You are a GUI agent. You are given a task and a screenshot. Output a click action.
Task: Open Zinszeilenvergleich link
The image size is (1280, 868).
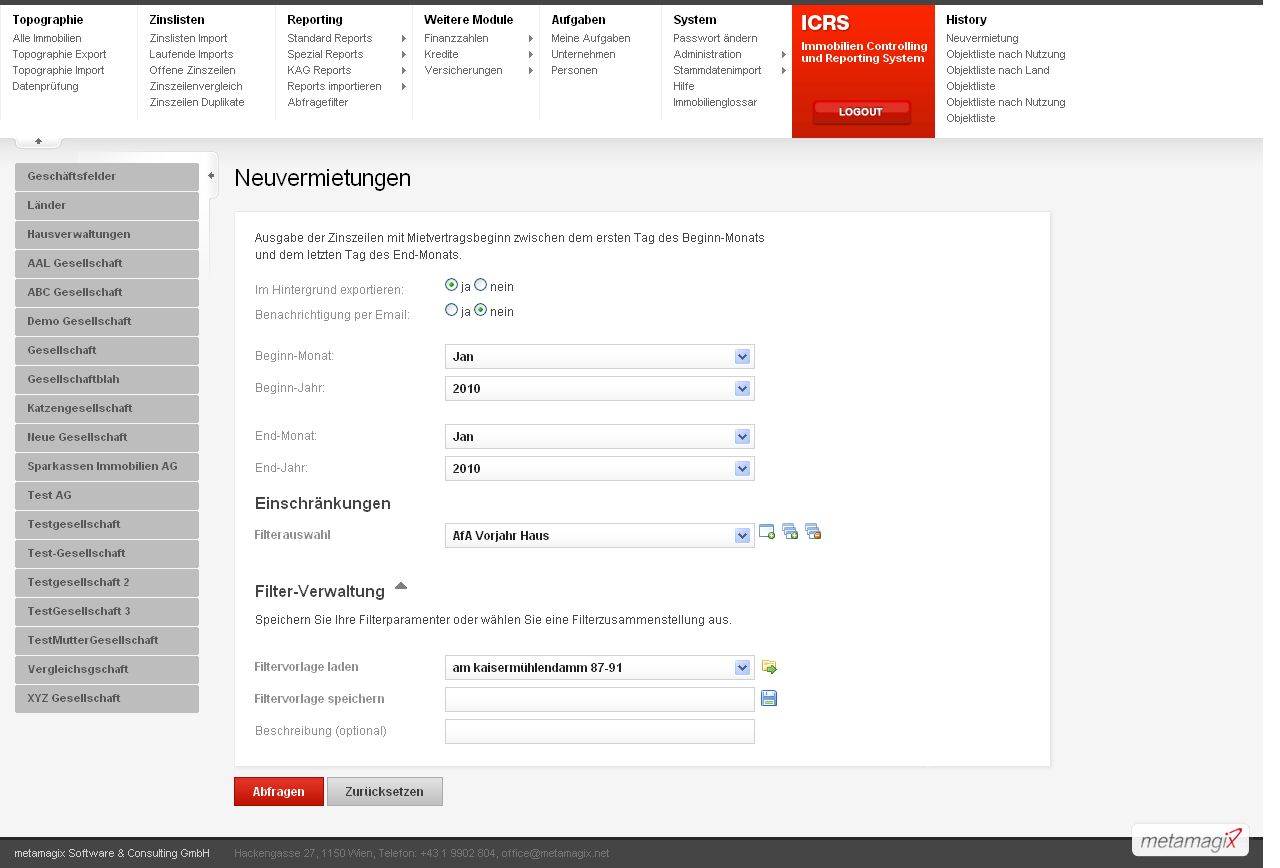pyautogui.click(x=196, y=86)
